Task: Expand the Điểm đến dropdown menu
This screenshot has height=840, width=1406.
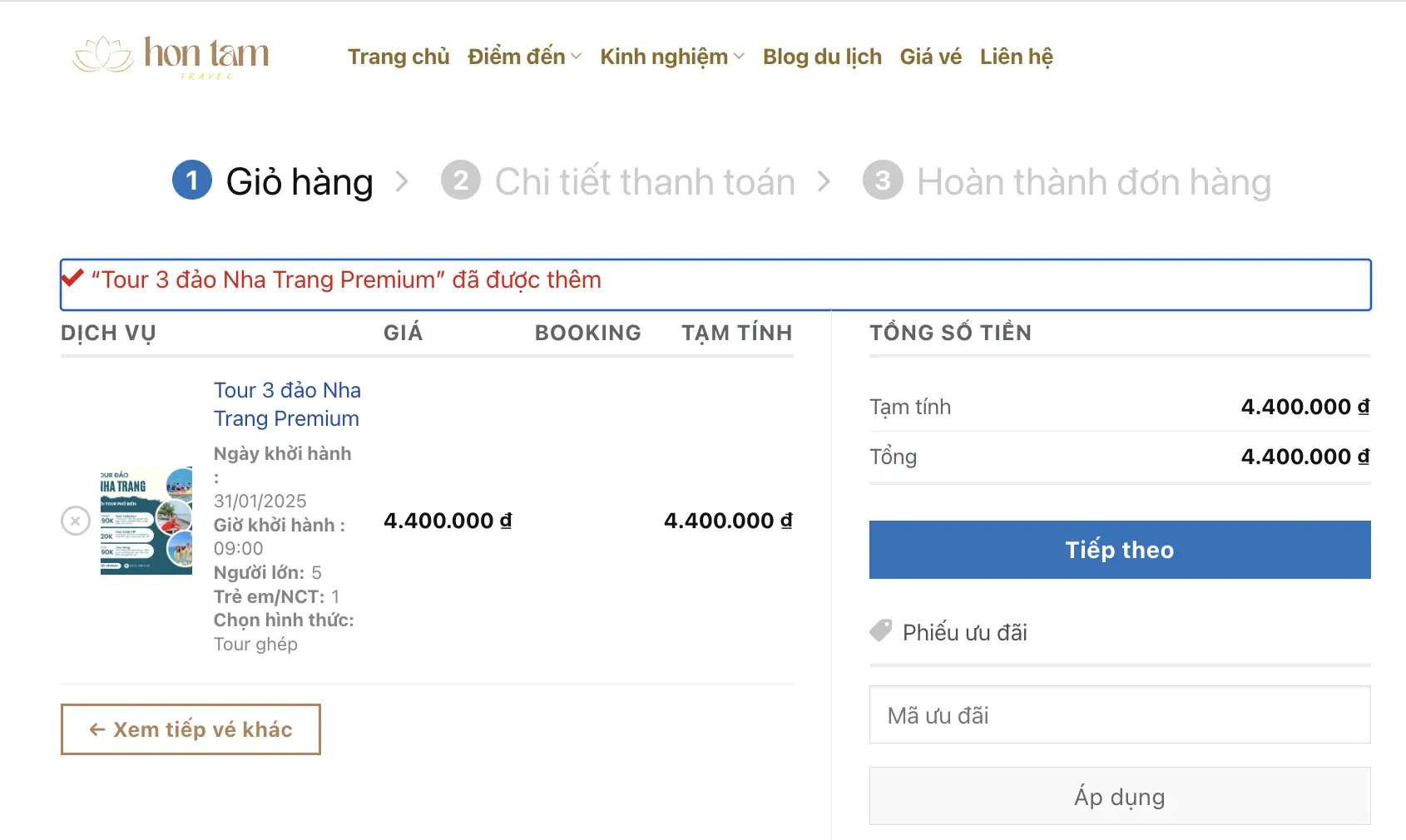Action: [524, 57]
